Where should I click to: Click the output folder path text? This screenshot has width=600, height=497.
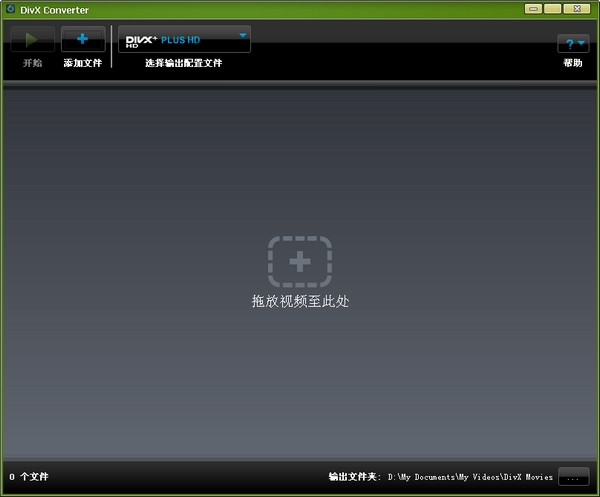tap(470, 477)
